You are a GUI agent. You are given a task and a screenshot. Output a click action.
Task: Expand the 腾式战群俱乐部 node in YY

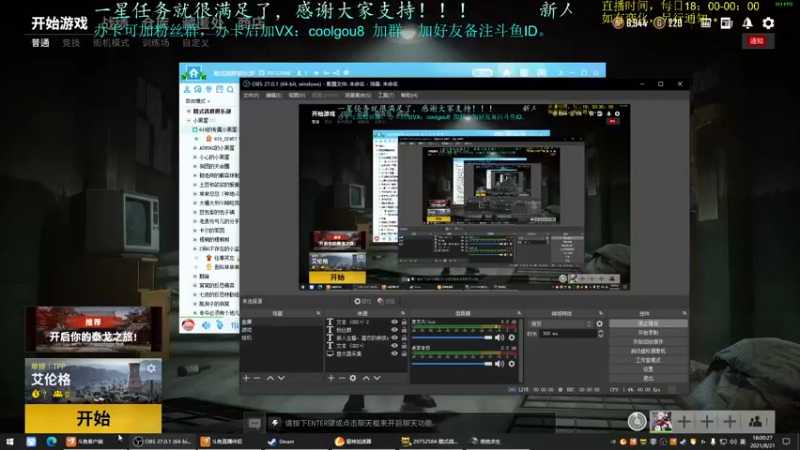point(189,111)
